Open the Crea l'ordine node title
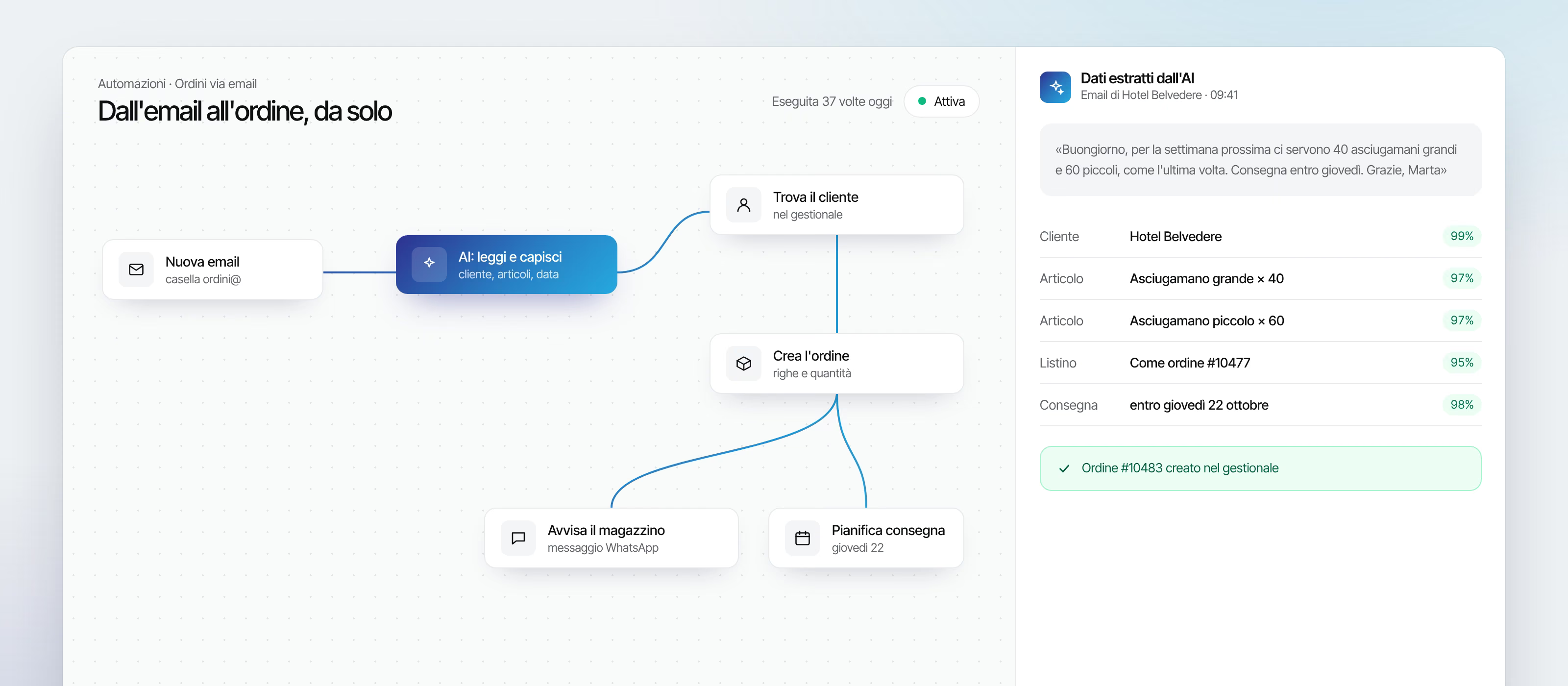Screen dimensions: 1568x686 coord(811,355)
